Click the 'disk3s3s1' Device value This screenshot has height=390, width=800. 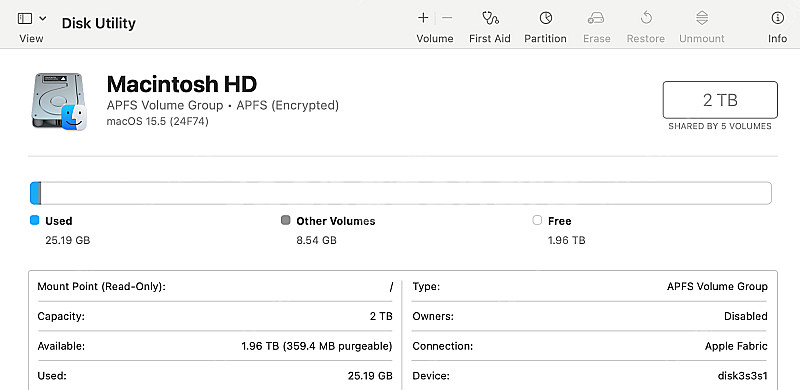click(742, 376)
